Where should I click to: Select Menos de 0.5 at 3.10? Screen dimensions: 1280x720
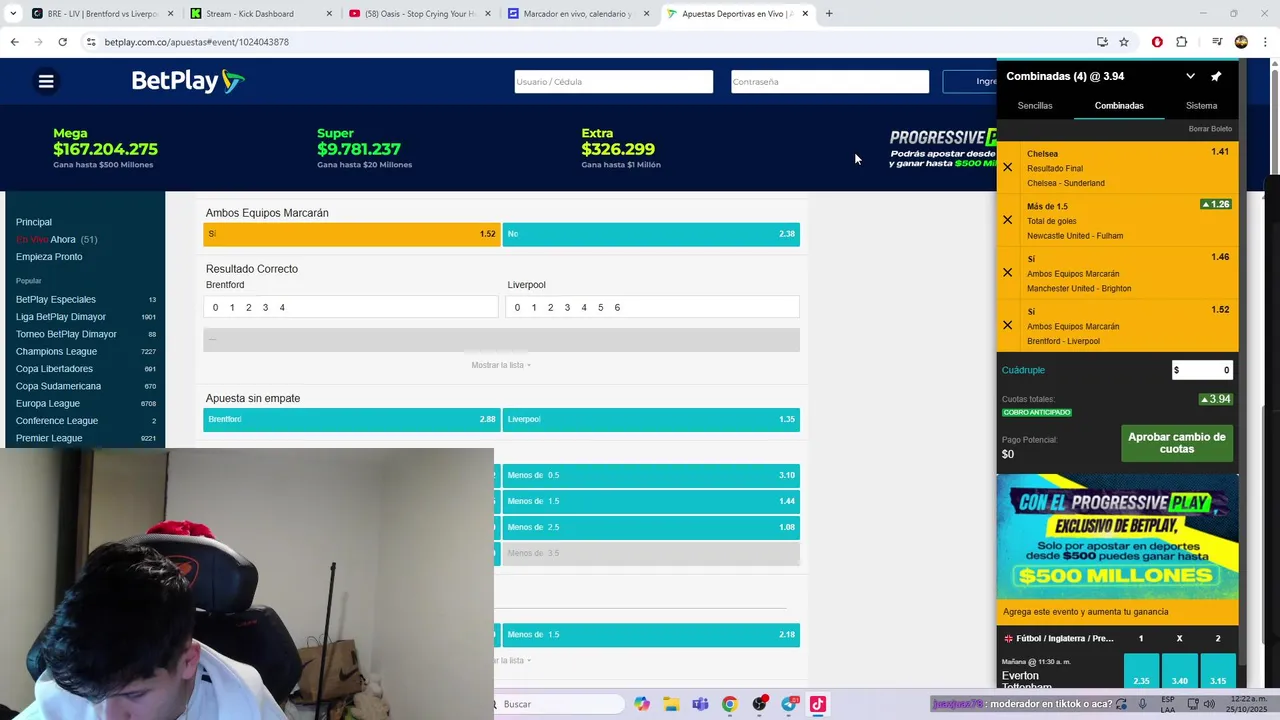(651, 476)
